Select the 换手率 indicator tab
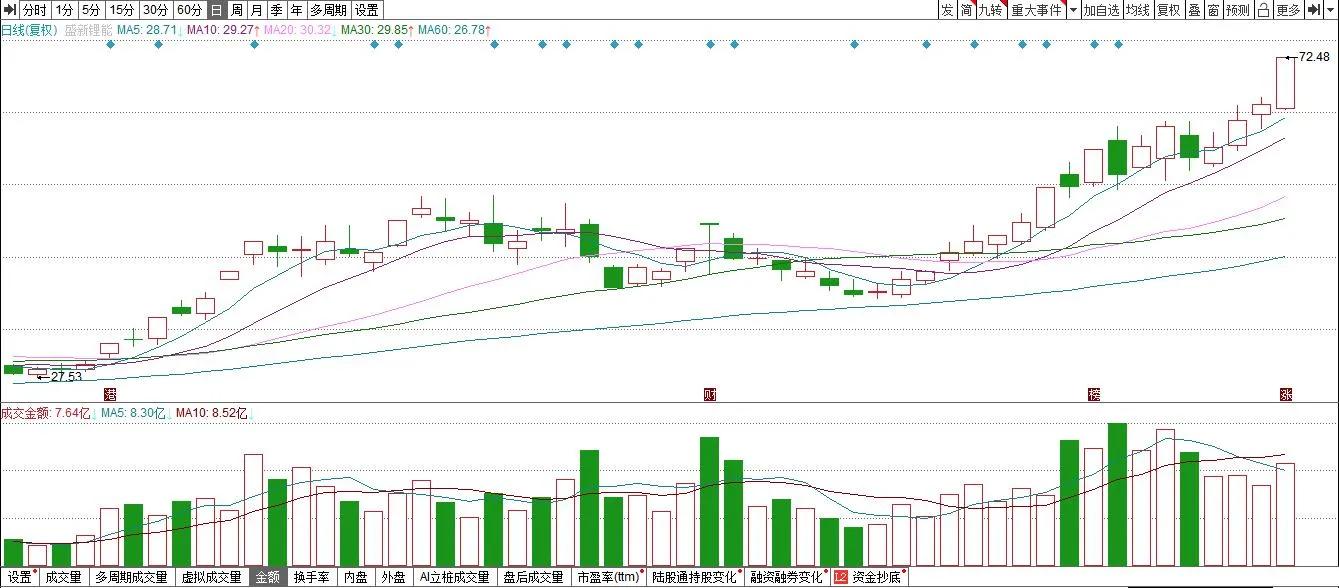The width and height of the screenshot is (1339, 588). 311,577
